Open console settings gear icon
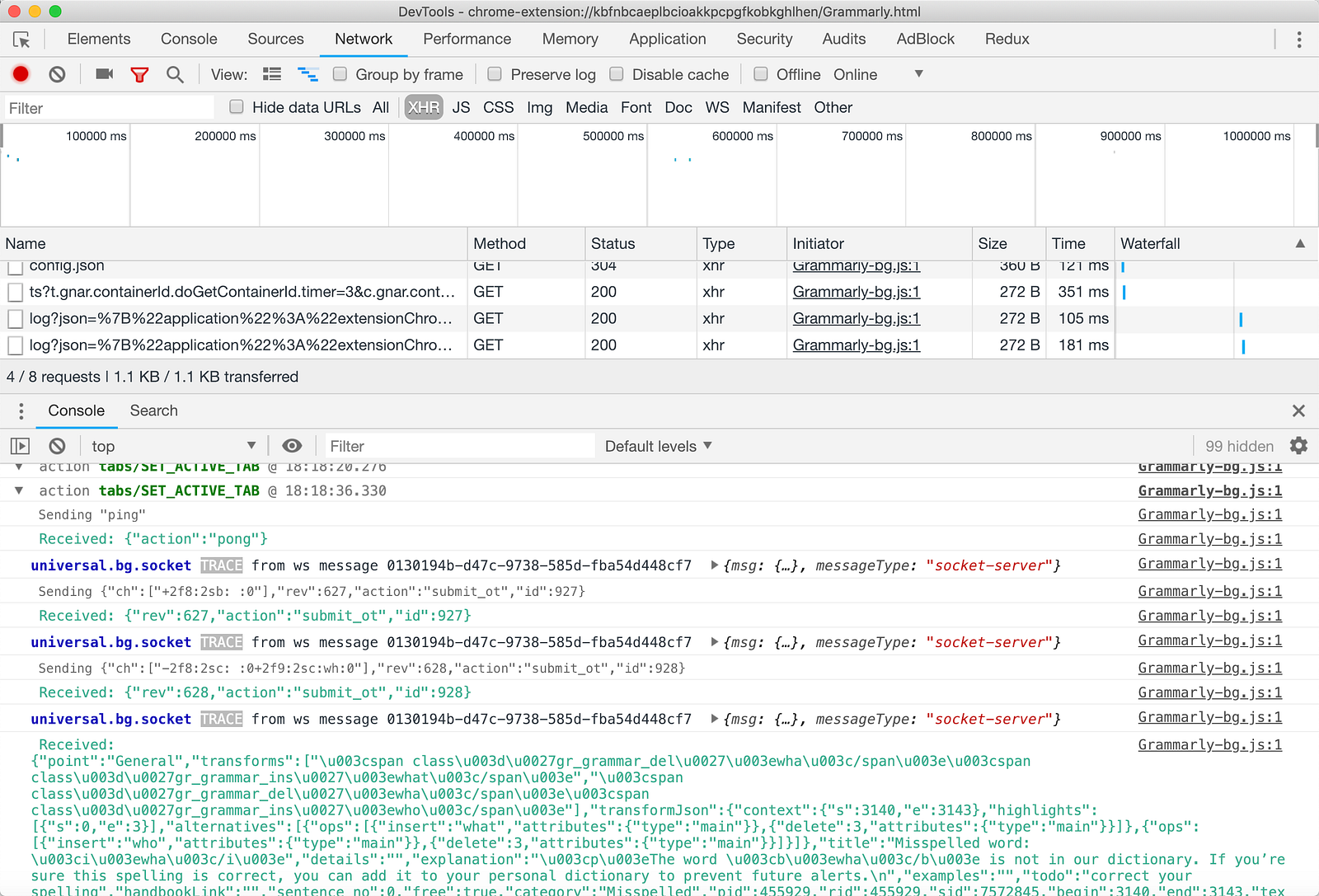 (x=1298, y=446)
